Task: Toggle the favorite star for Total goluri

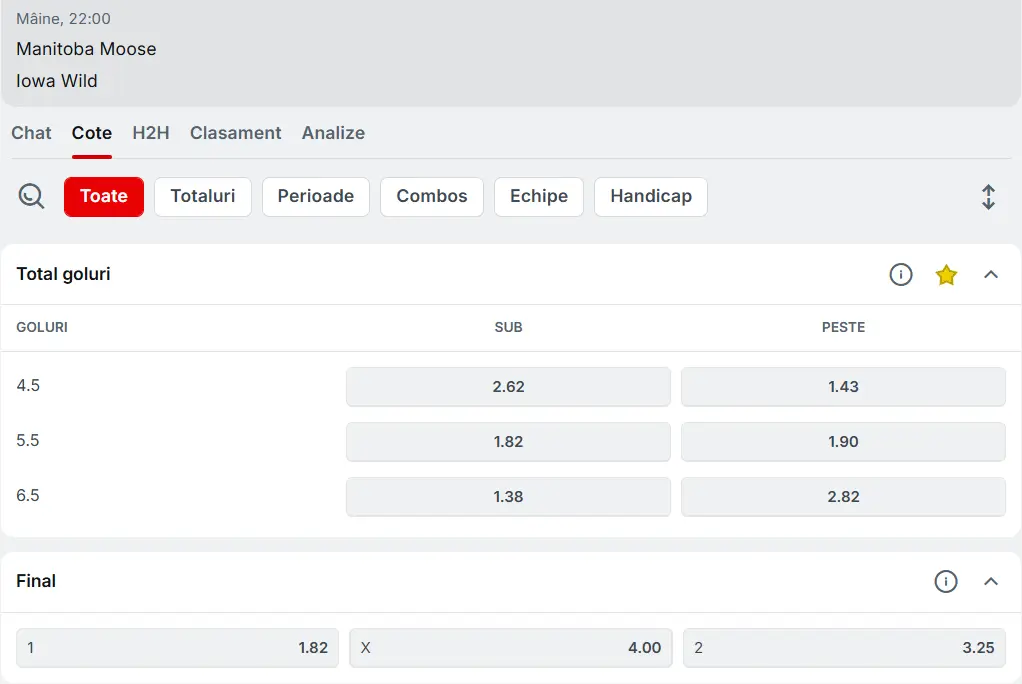Action: 946,275
